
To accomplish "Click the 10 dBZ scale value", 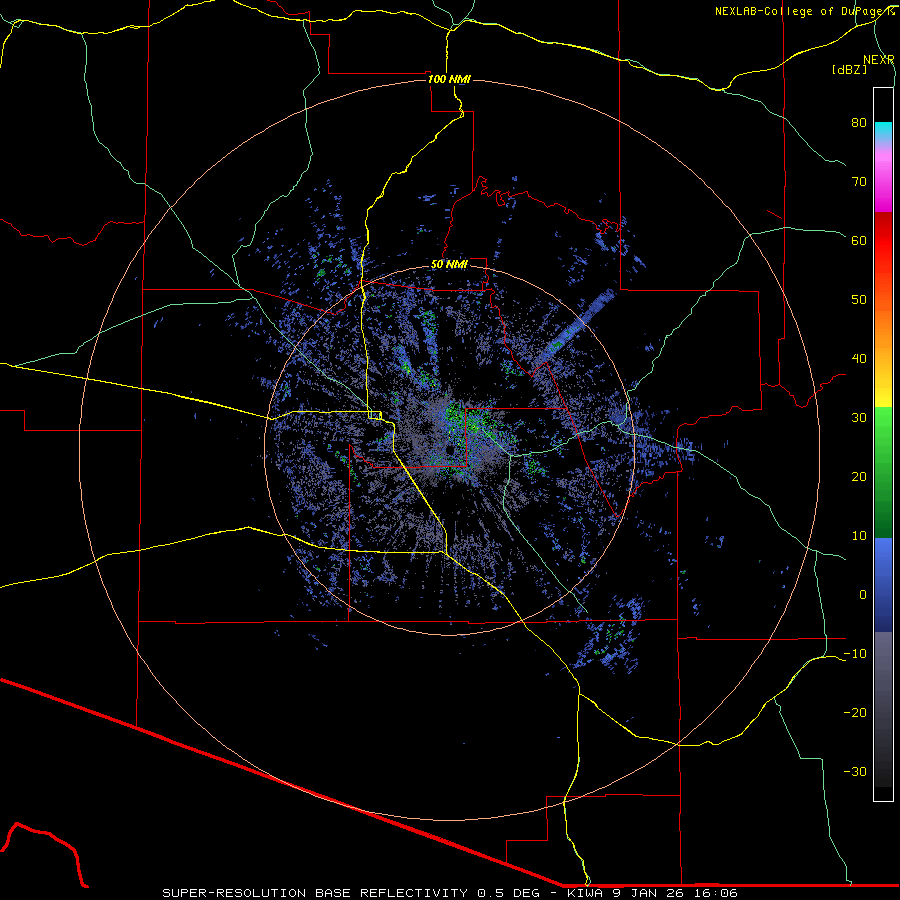I will [859, 536].
